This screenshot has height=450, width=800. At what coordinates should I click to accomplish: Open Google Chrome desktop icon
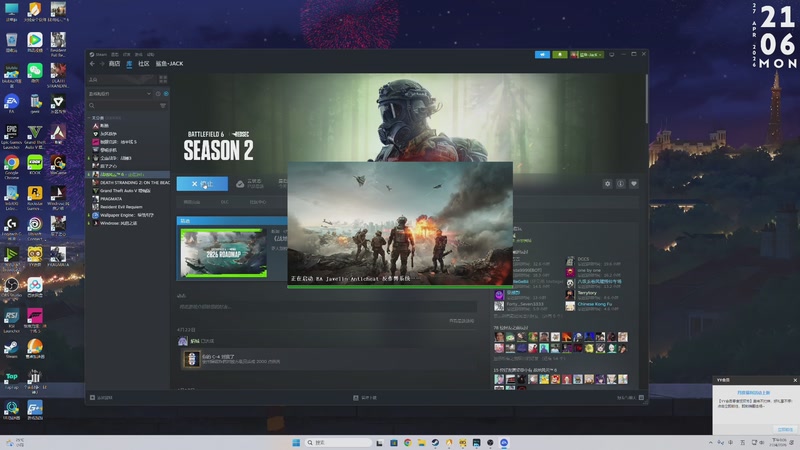[11, 167]
